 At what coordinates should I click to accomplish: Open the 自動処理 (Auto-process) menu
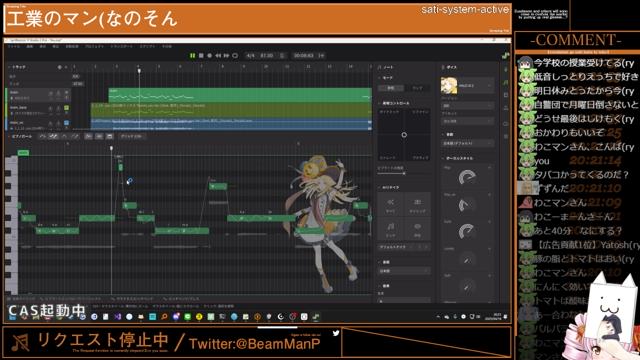(x=72, y=47)
